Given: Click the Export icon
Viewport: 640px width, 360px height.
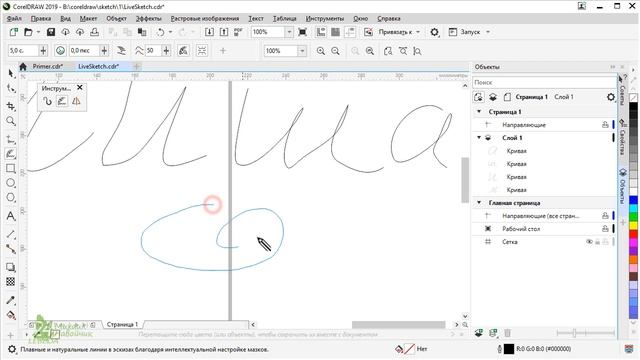Looking at the screenshot, I should [x=224, y=32].
